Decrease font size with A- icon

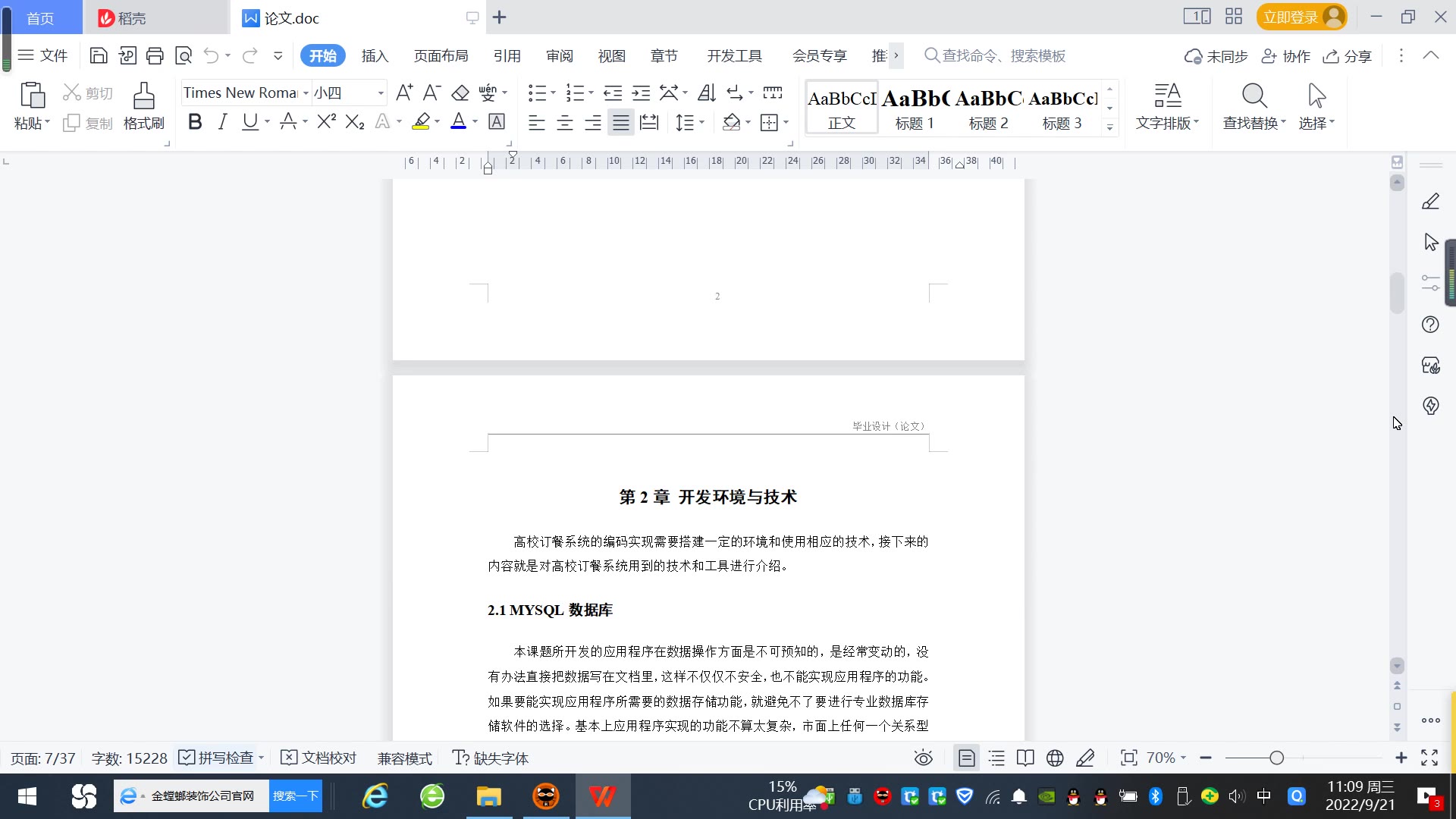point(431,93)
